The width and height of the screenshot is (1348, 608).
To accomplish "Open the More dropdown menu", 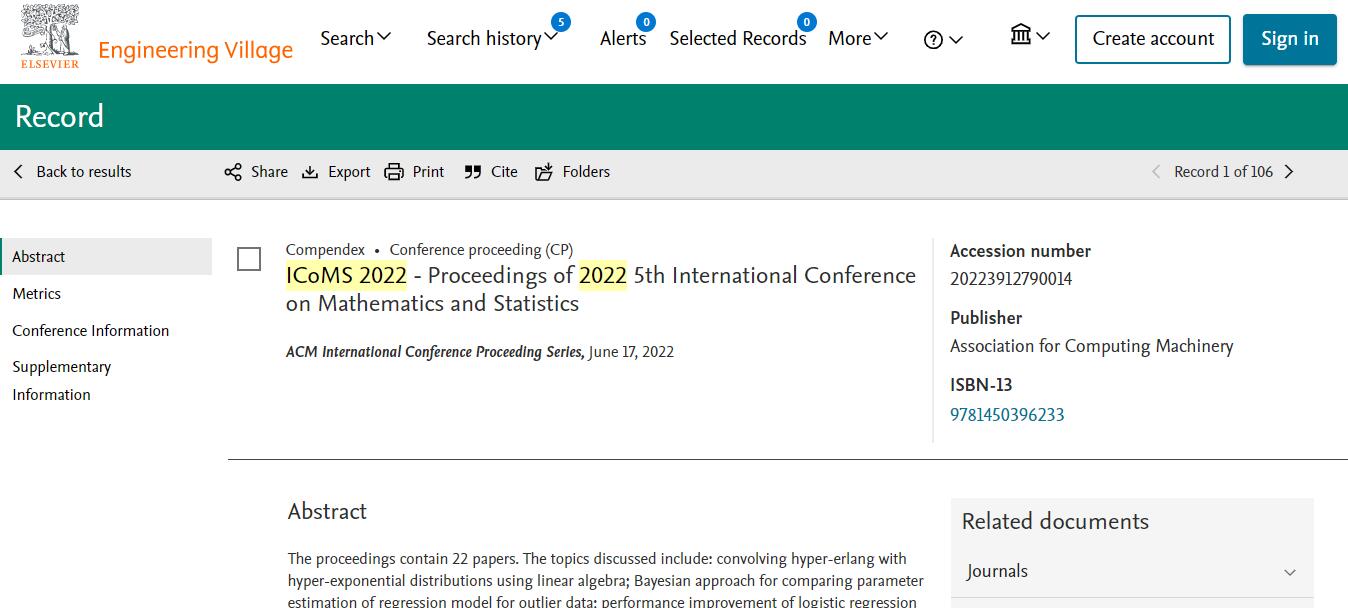I will [x=857, y=38].
